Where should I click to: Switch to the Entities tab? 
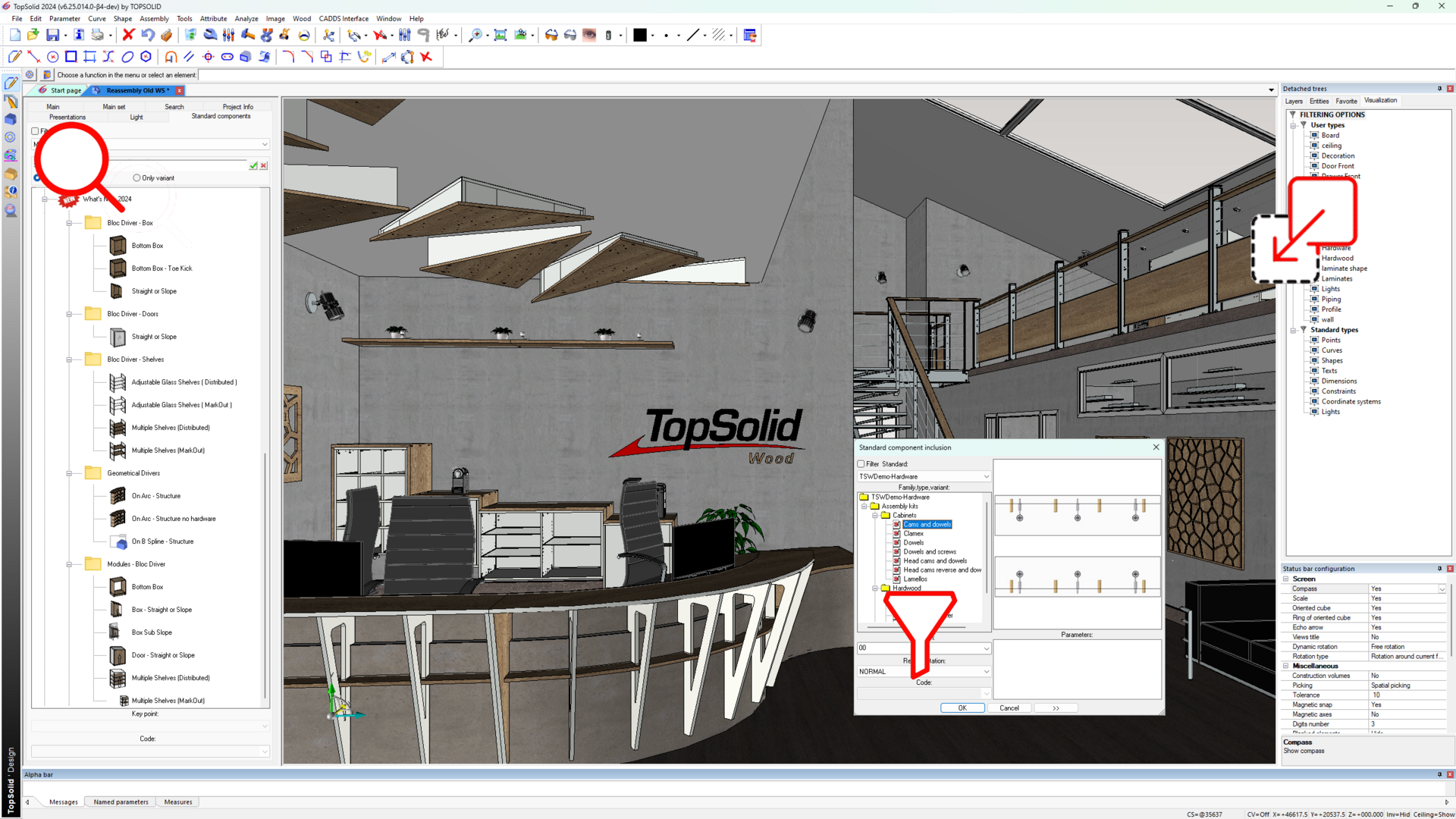[x=1319, y=101]
